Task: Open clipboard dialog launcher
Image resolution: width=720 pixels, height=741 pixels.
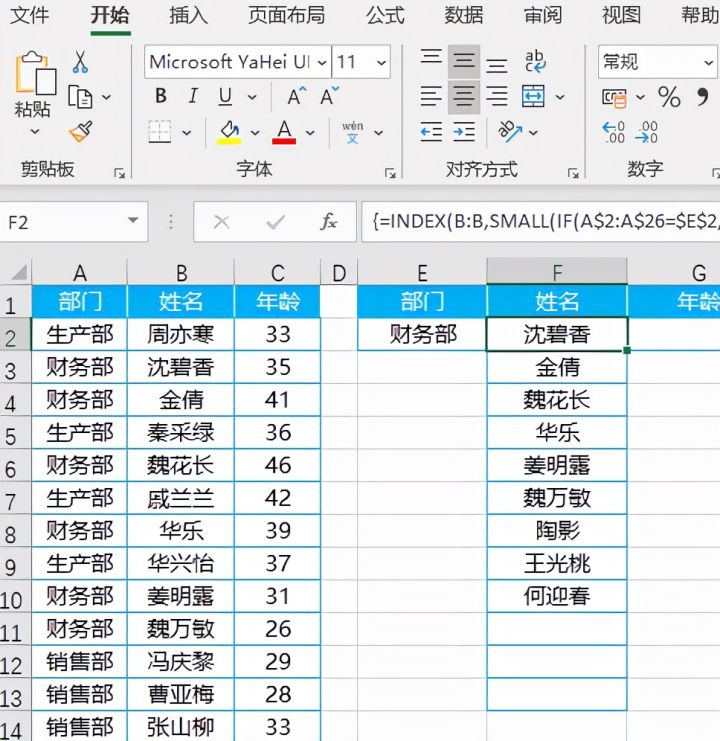Action: [120, 173]
